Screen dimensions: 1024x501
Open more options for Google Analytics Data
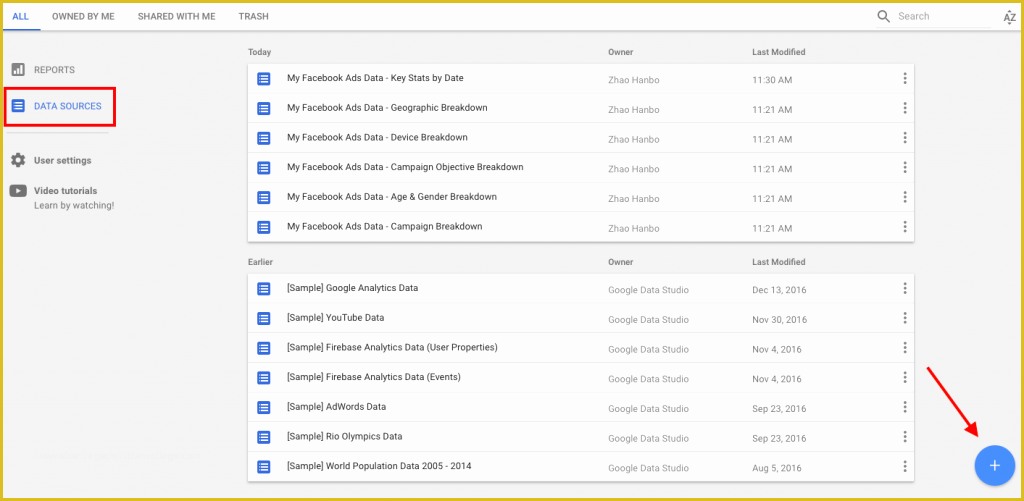coord(904,289)
